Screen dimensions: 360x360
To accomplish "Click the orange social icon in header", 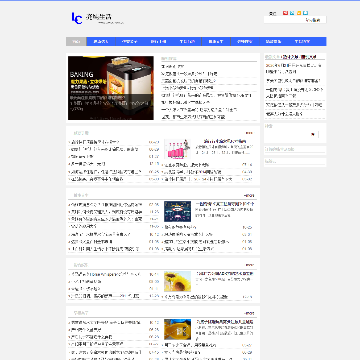I will point(299,13).
